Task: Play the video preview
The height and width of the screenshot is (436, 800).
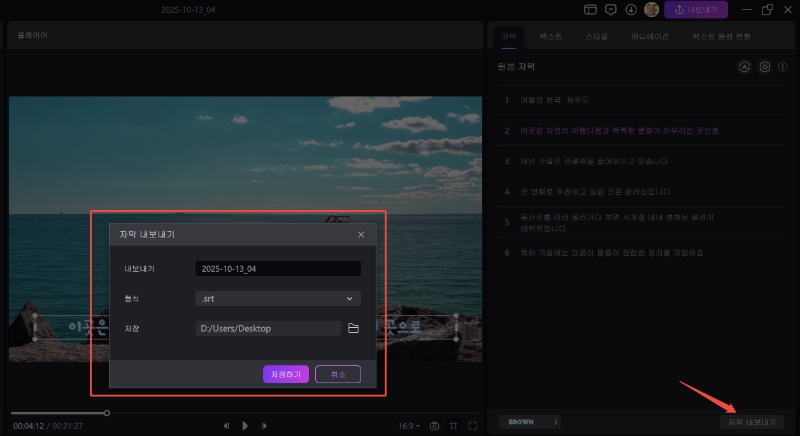Action: [245, 426]
